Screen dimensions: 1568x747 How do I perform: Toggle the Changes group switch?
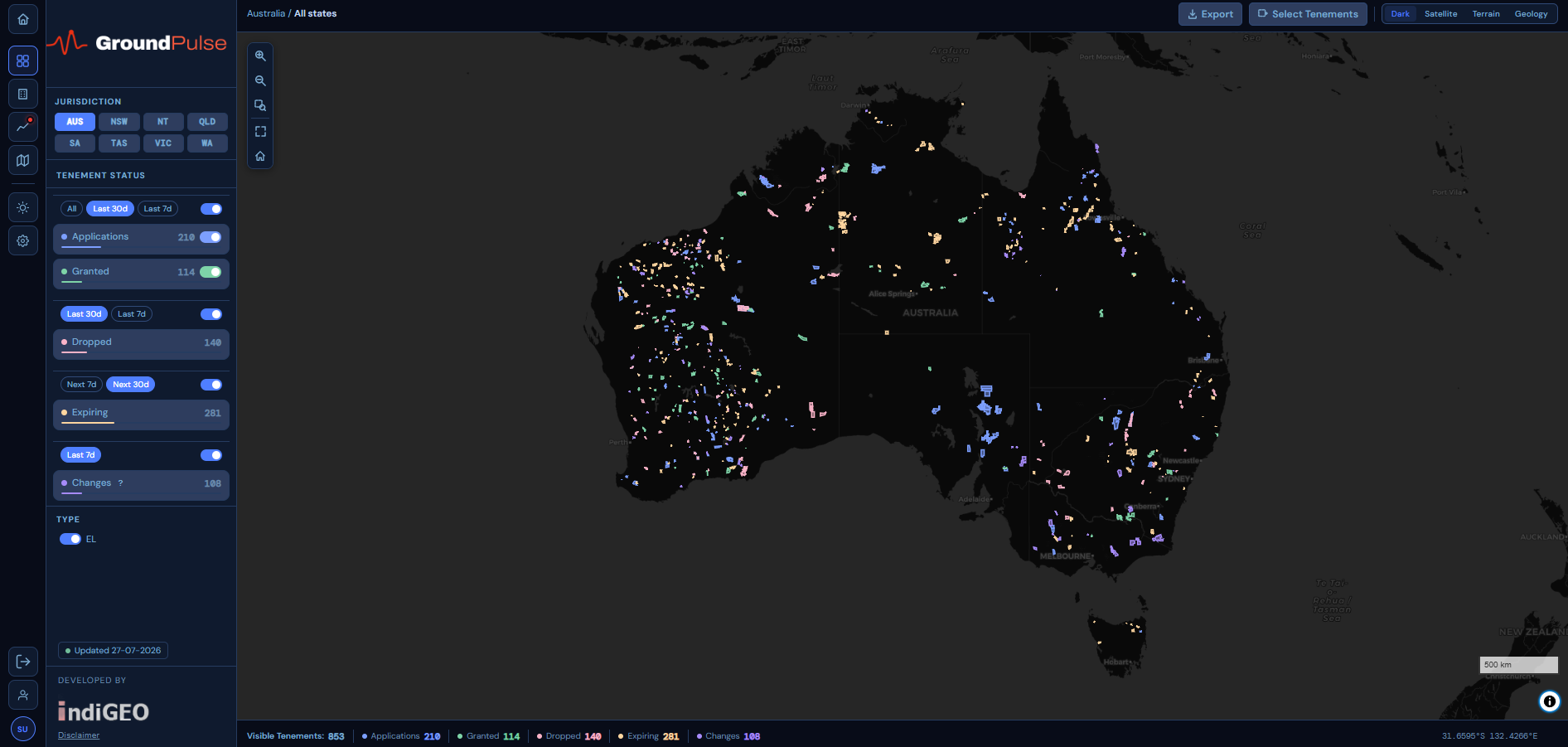tap(211, 455)
